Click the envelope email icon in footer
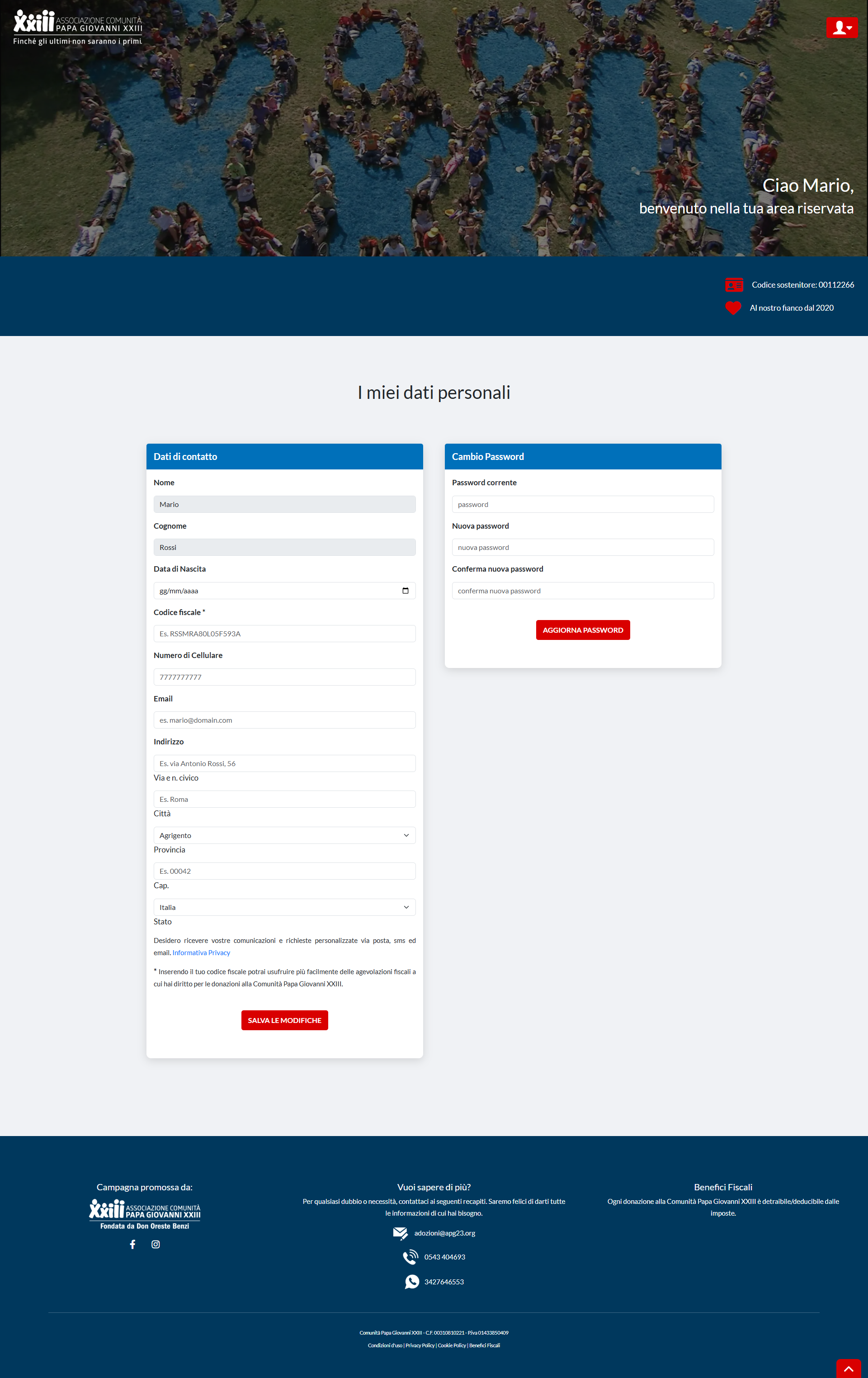Image resolution: width=868 pixels, height=1378 pixels. 400,1233
